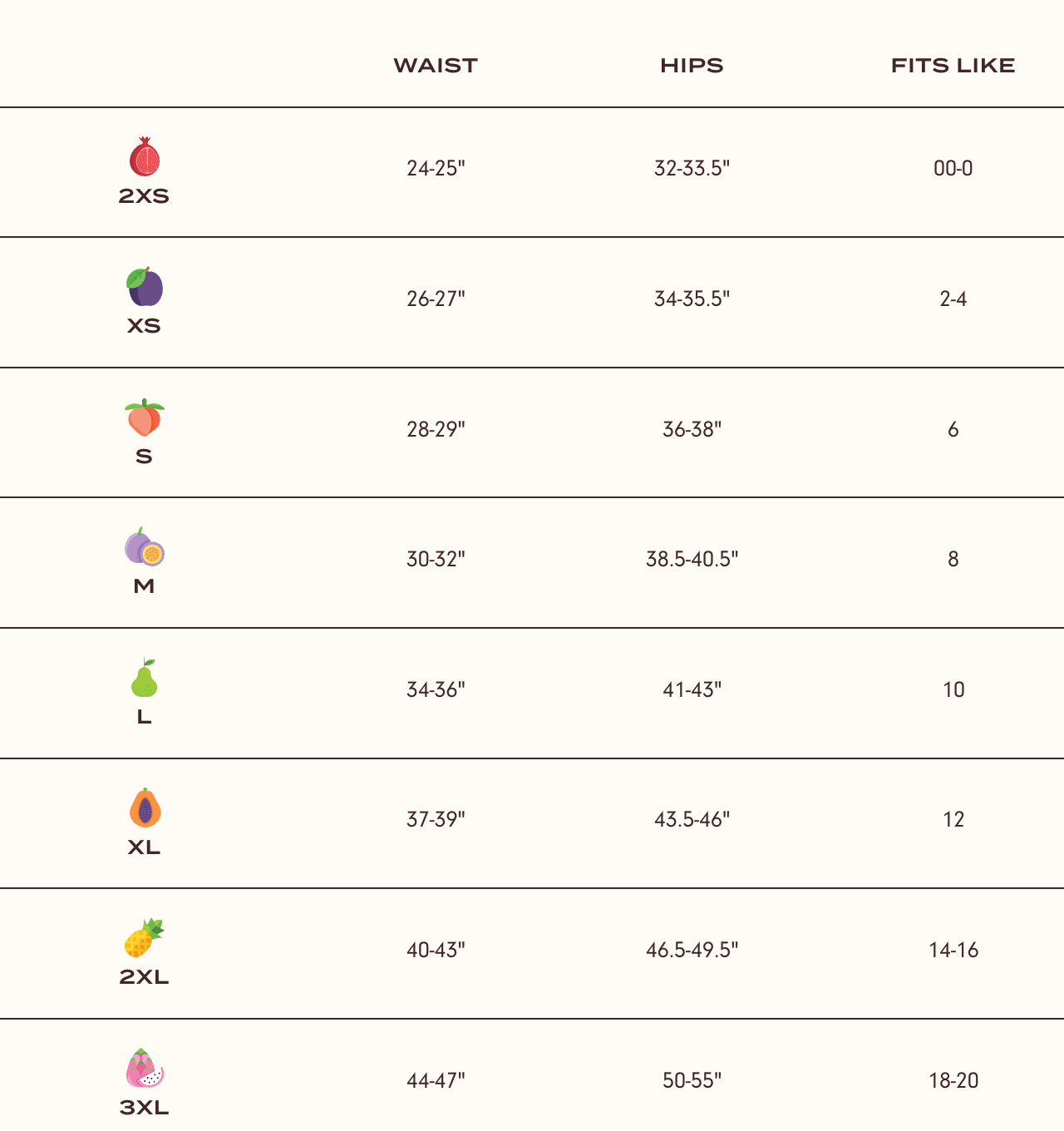Select the 3XL size label
The height and width of the screenshot is (1131, 1064).
[x=144, y=1108]
